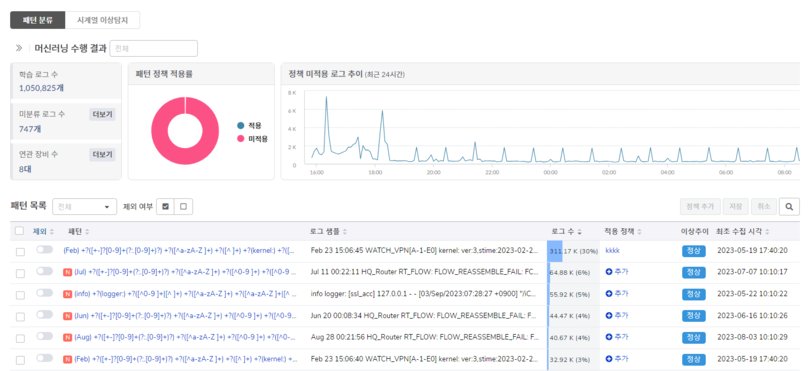Tick checkbox for info logger row
This screenshot has width=810, height=371.
(20, 296)
